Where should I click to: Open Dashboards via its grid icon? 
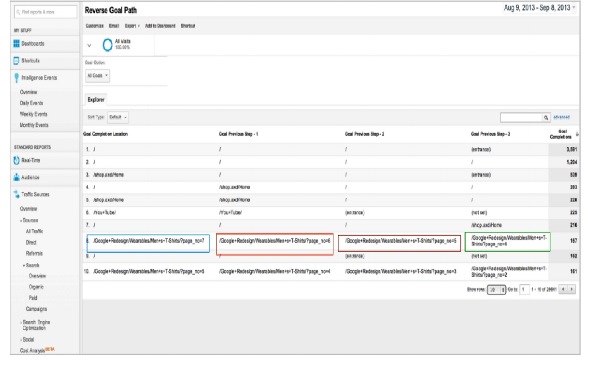coord(16,44)
